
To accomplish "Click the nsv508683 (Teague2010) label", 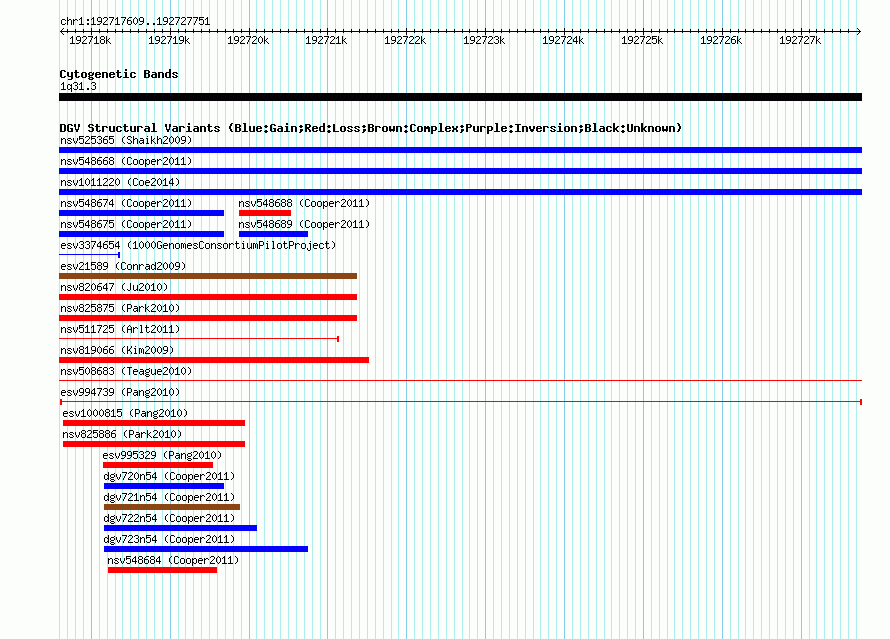I will 126,371.
